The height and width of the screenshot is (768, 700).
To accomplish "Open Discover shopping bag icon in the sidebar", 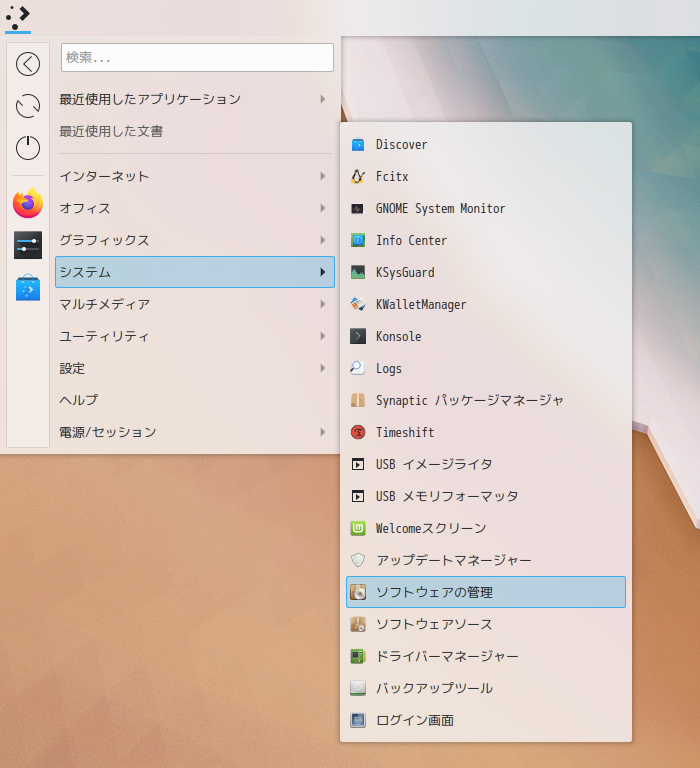I will pyautogui.click(x=28, y=287).
